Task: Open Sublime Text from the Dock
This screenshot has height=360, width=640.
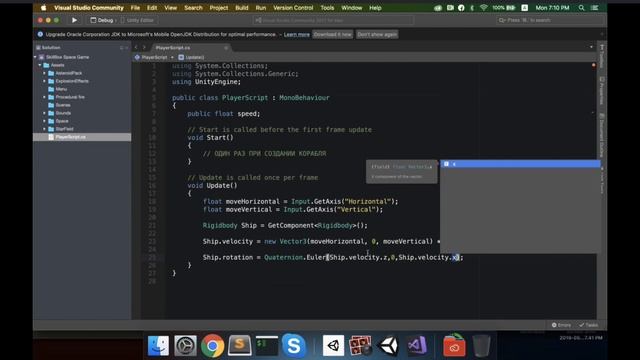Action: [x=240, y=346]
